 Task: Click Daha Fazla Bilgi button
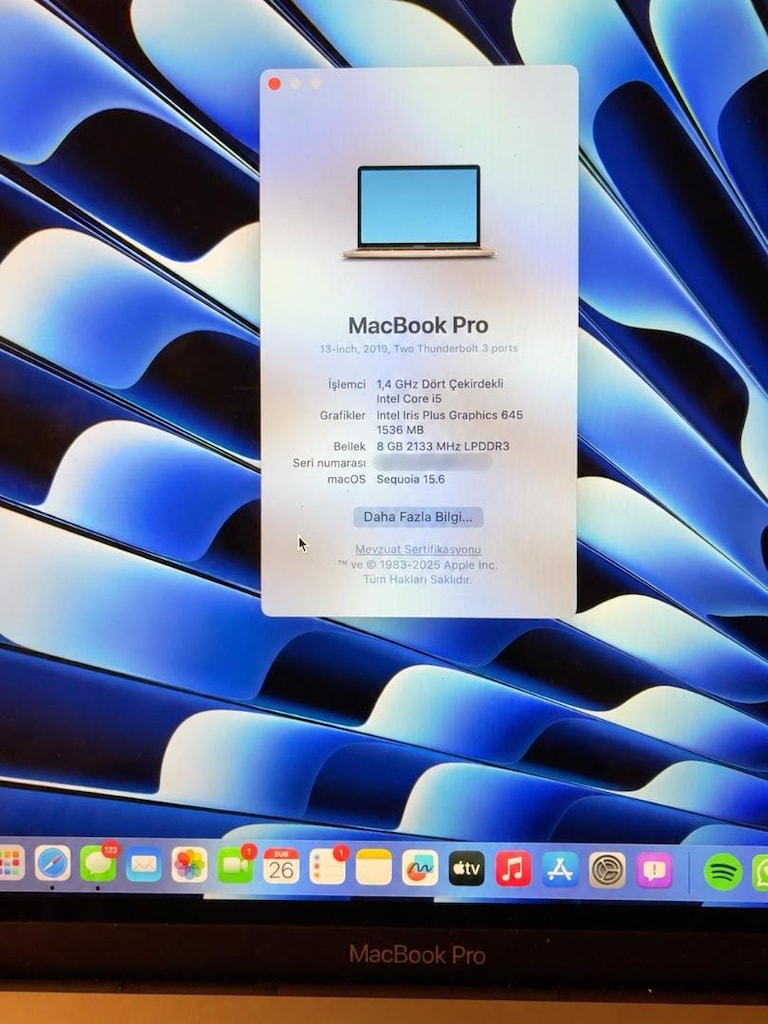coord(418,517)
